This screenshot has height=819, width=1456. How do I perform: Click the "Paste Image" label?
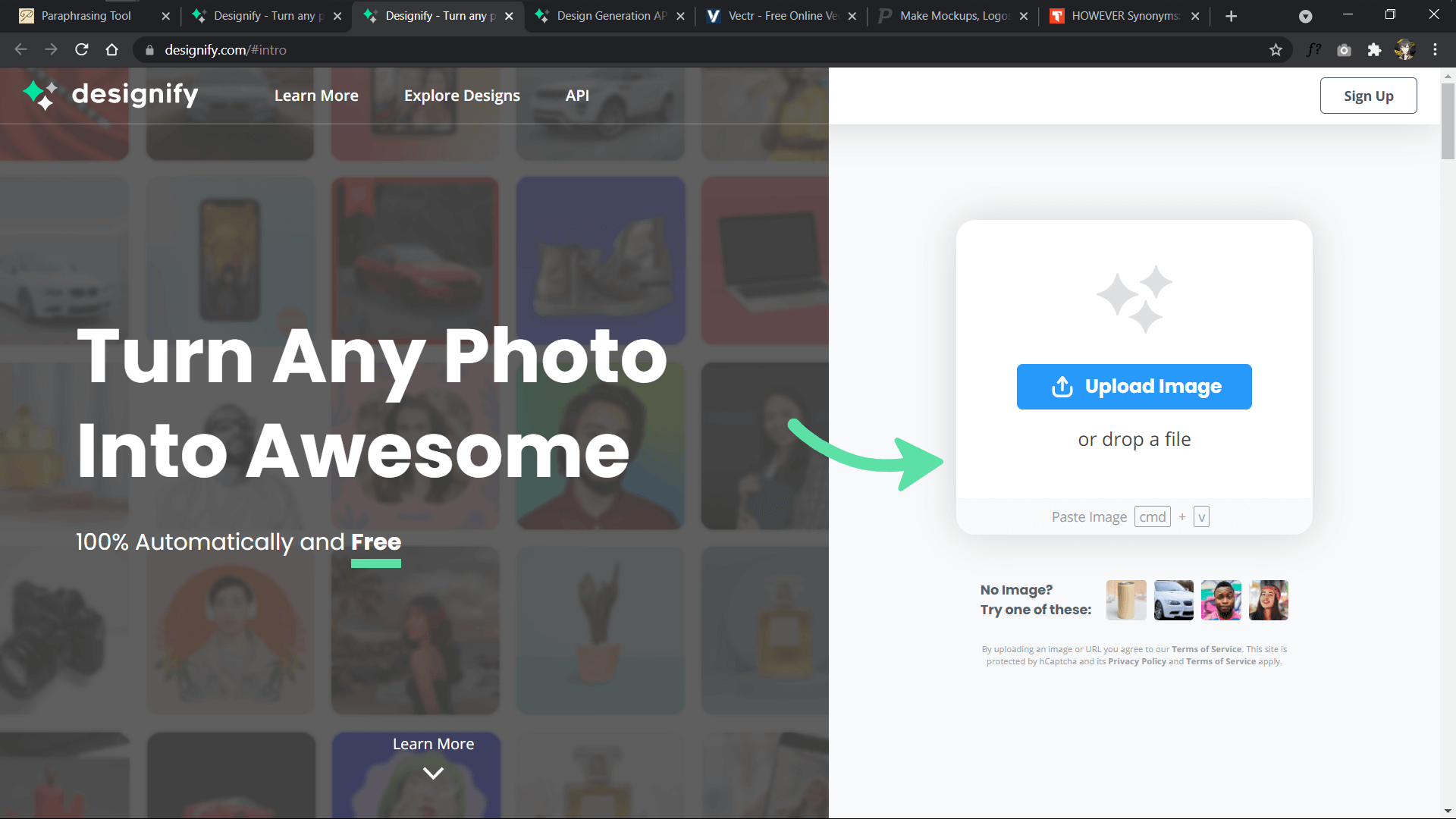pos(1089,516)
